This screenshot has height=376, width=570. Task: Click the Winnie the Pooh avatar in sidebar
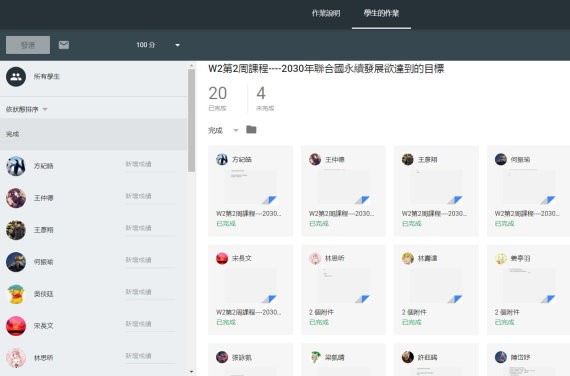coord(16,294)
